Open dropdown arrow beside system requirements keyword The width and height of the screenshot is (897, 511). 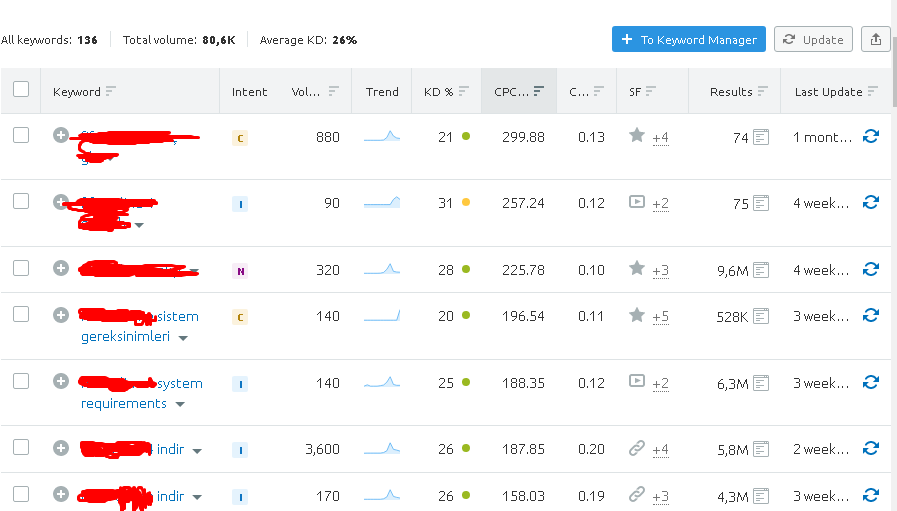click(180, 405)
